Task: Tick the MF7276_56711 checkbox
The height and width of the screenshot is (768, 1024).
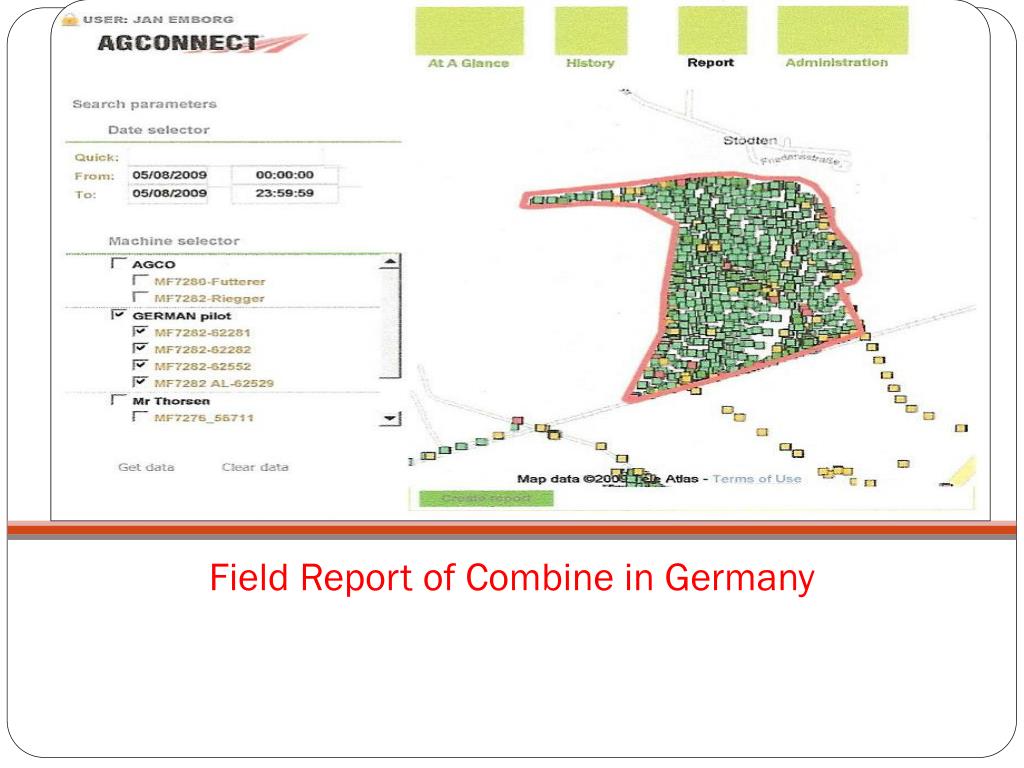Action: (x=139, y=417)
